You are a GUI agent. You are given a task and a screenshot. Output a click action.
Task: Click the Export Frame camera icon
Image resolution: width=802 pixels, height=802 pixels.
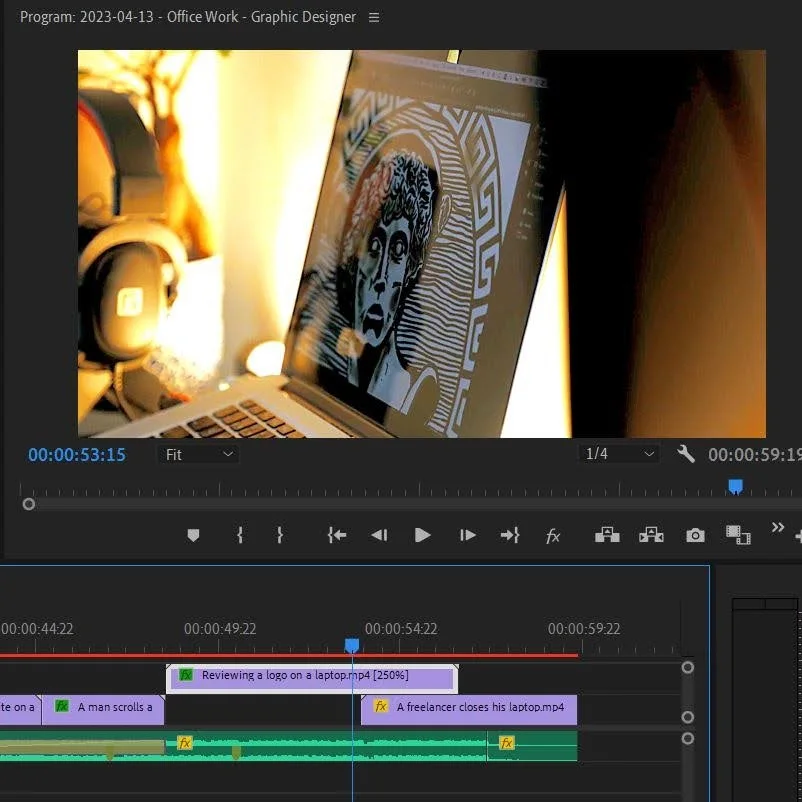695,536
